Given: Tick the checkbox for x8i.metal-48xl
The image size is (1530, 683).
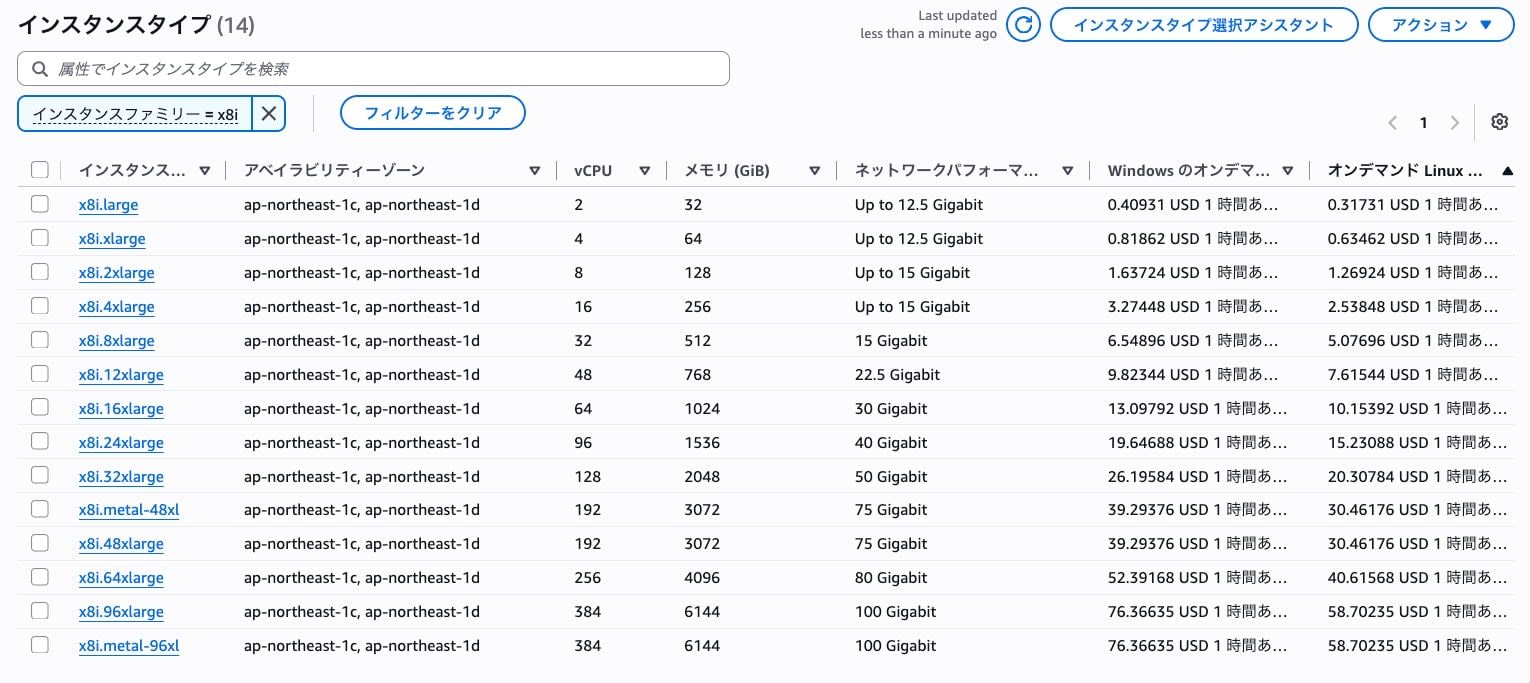Looking at the screenshot, I should (x=39, y=509).
